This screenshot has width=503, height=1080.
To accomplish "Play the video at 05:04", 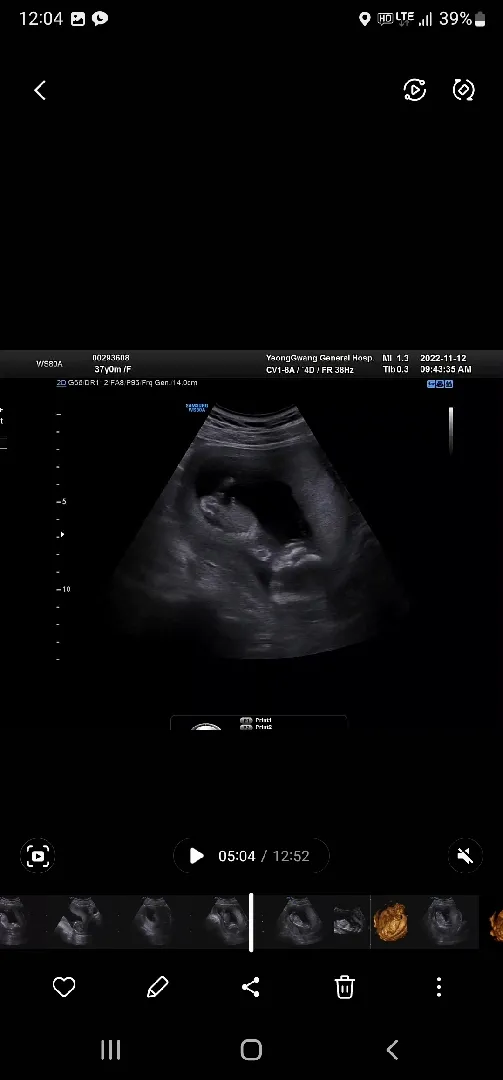I will (x=196, y=856).
